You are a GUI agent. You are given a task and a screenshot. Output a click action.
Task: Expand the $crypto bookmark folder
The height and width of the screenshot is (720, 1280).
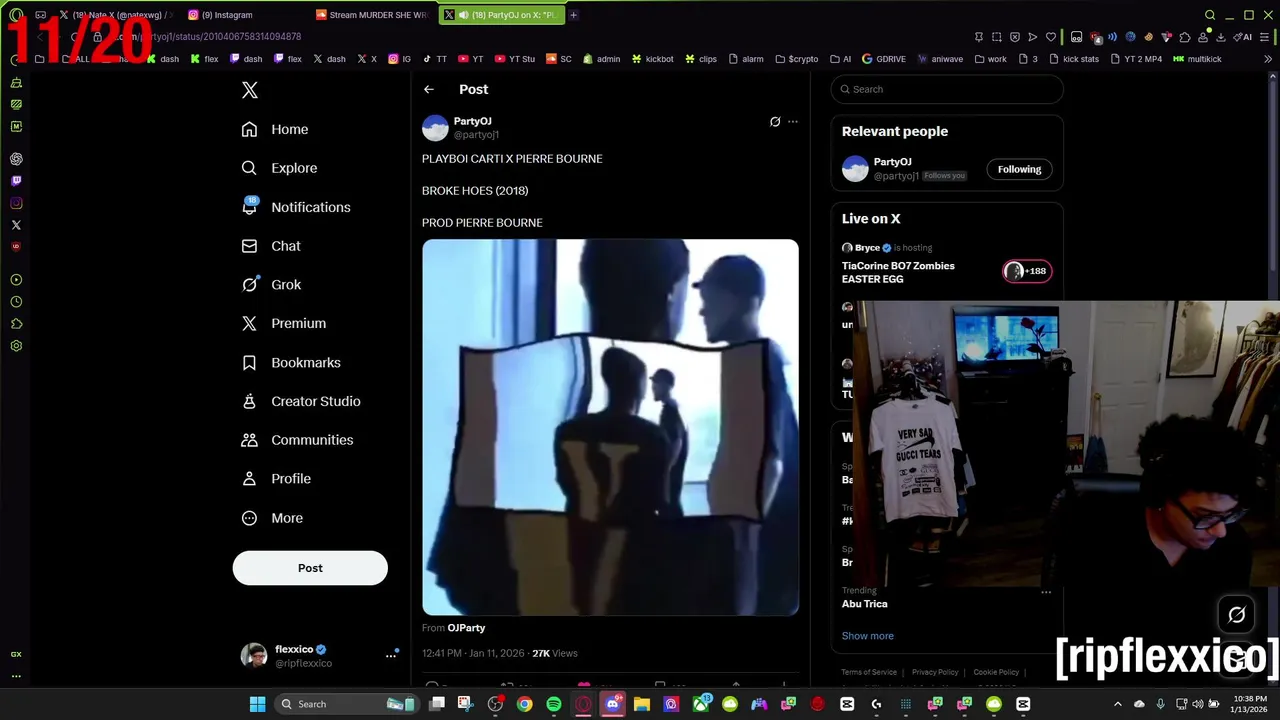click(796, 59)
